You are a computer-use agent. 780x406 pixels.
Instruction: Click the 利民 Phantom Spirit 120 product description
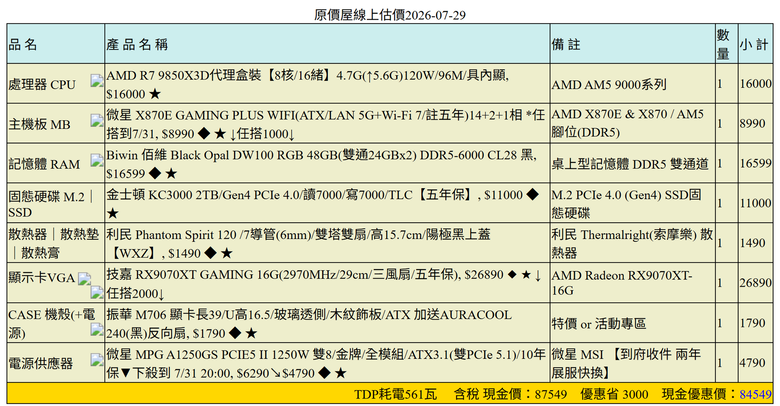(298, 244)
